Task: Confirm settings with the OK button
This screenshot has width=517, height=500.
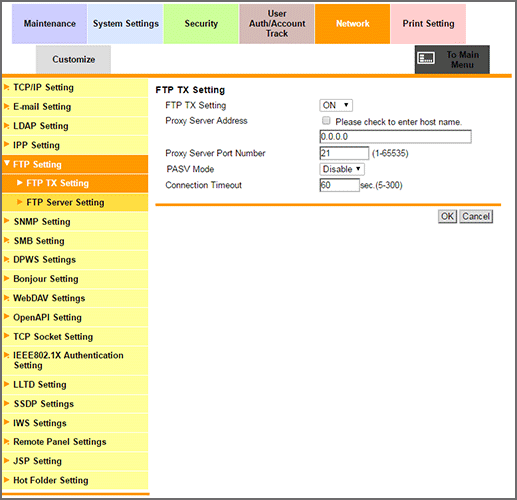Action: 447,216
